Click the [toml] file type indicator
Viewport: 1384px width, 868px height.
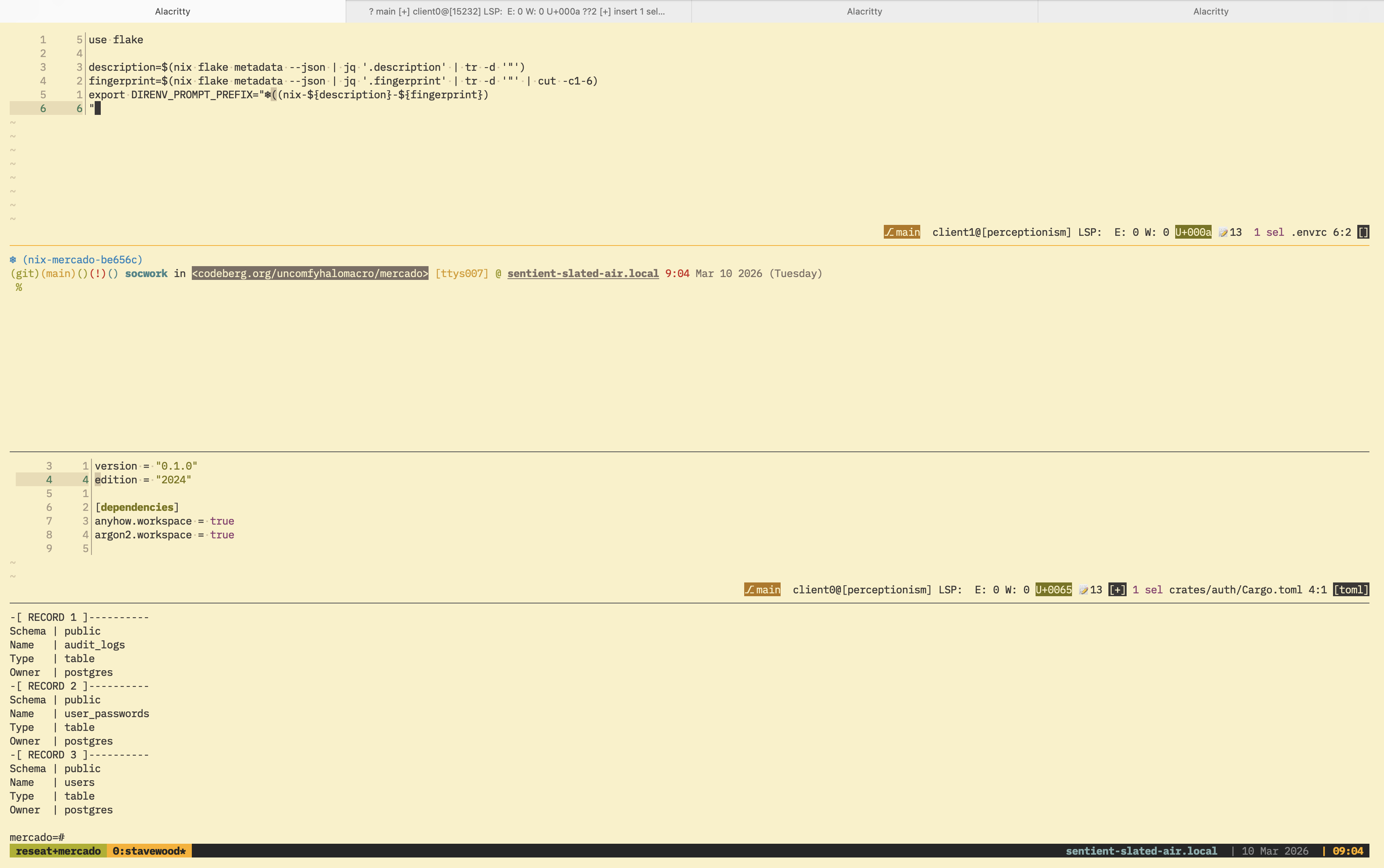(1351, 589)
